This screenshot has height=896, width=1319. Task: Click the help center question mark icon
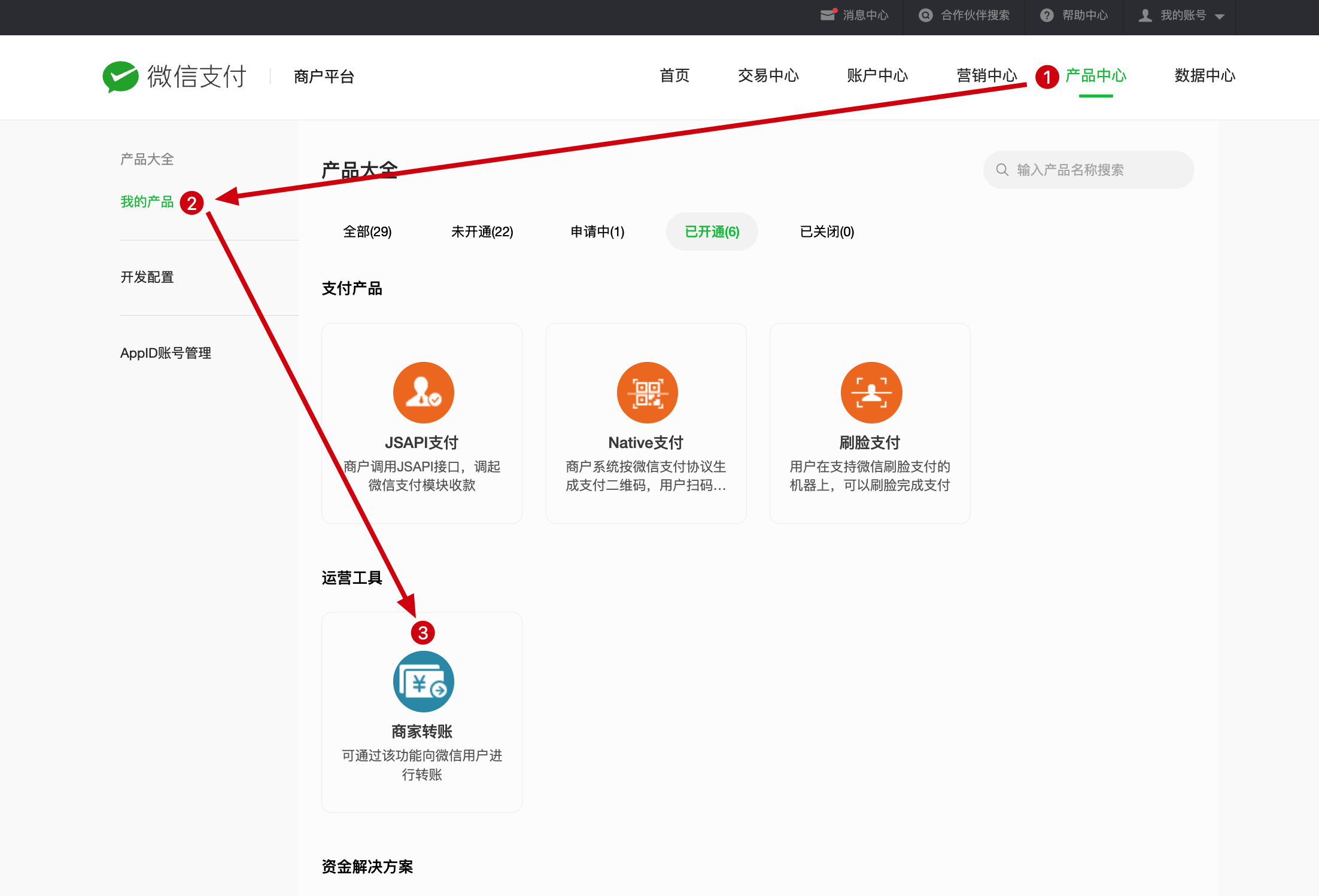[1047, 16]
